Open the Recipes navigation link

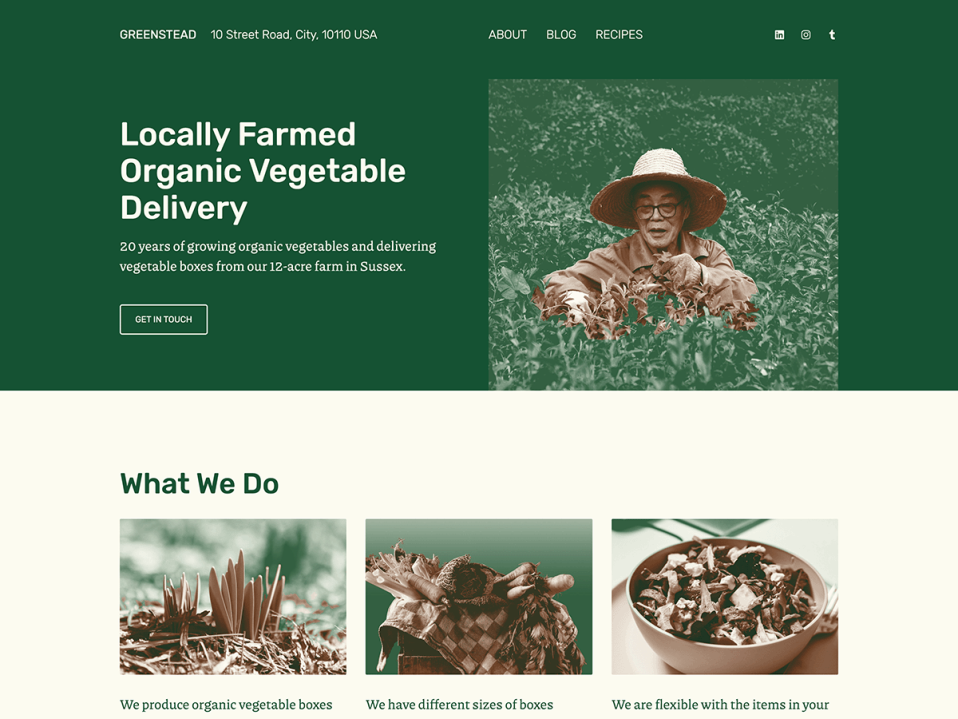(x=619, y=35)
